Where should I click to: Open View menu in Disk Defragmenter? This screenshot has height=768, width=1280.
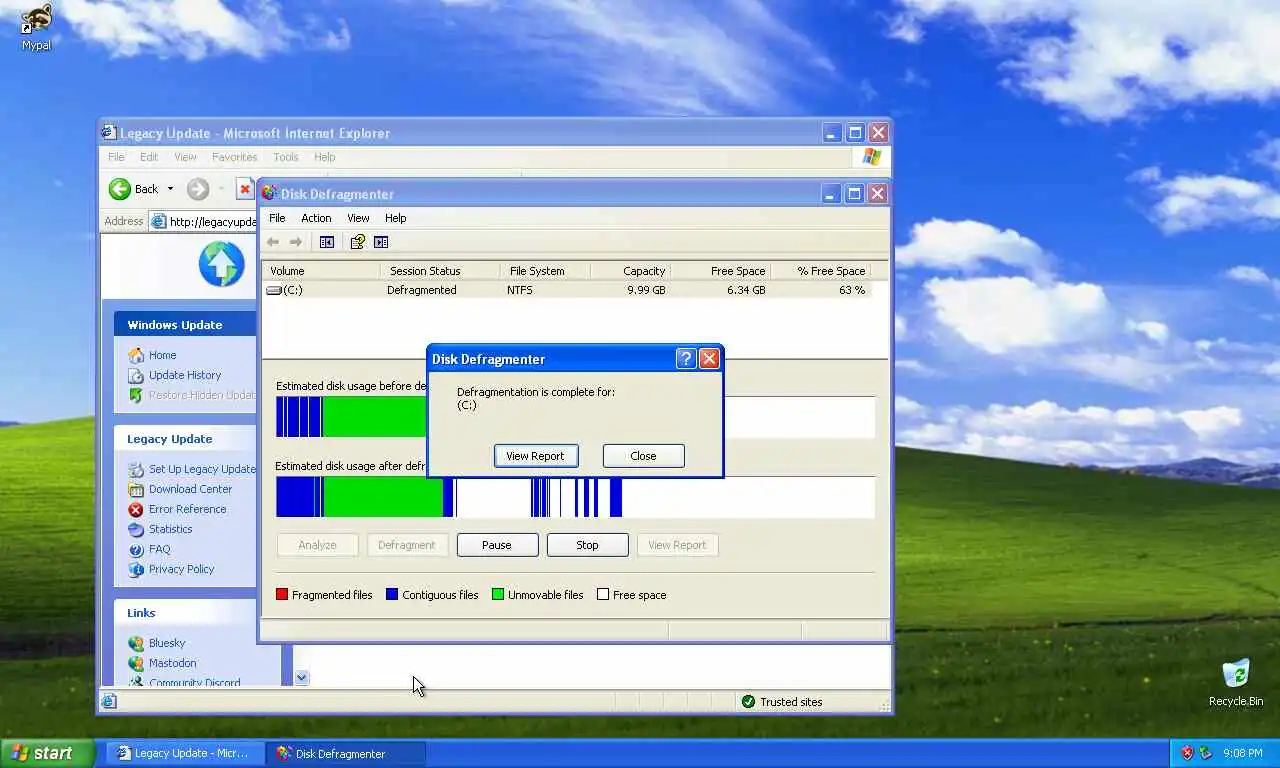pyautogui.click(x=358, y=218)
